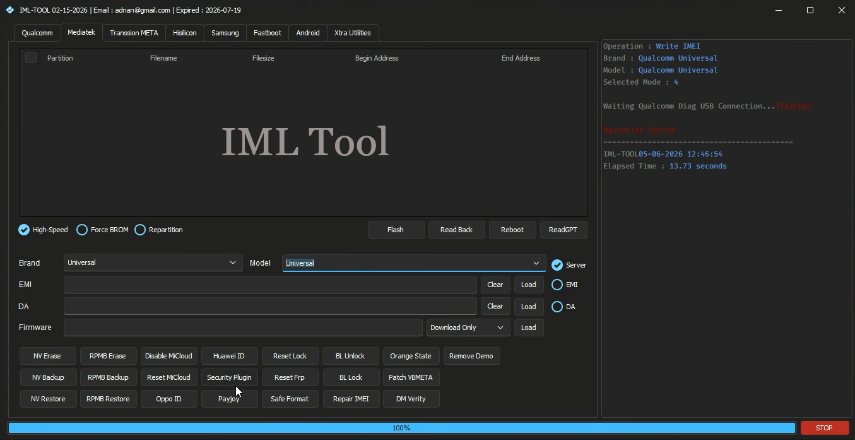This screenshot has height=440, width=855.
Task: Click the Begin Address column header
Action: pos(377,58)
